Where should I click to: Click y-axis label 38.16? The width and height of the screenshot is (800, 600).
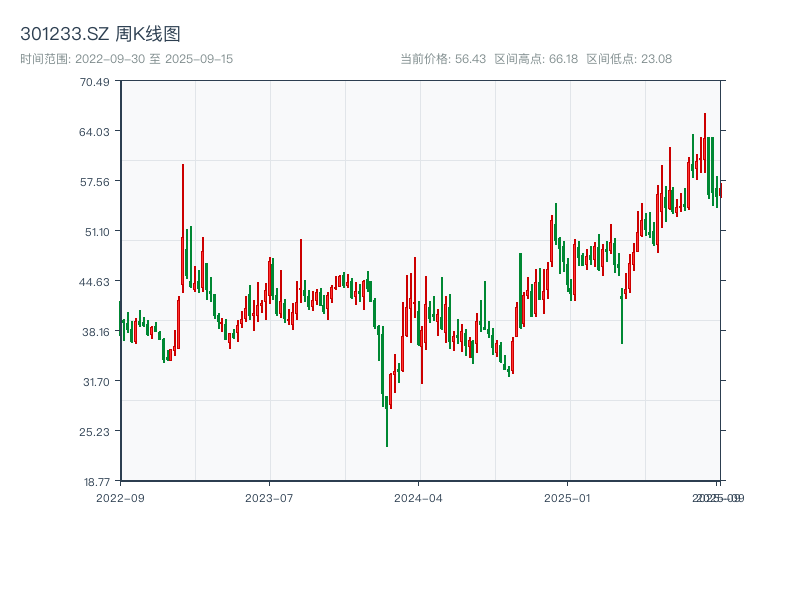[x=96, y=332]
